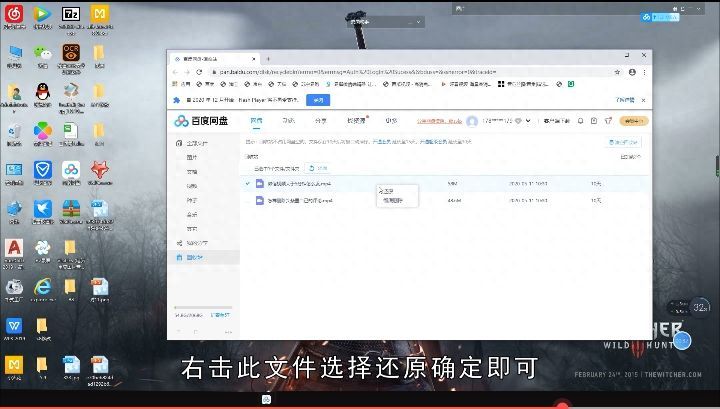Open the OCR software desktop icon
This screenshot has width=720, height=409.
(71, 53)
